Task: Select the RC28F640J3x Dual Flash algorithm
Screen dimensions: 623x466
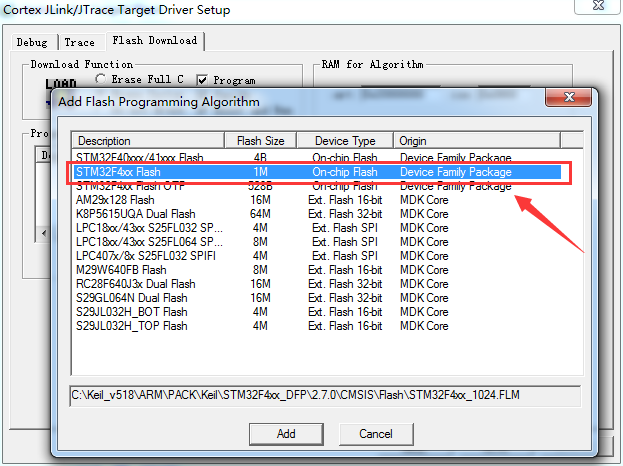Action: [317, 284]
